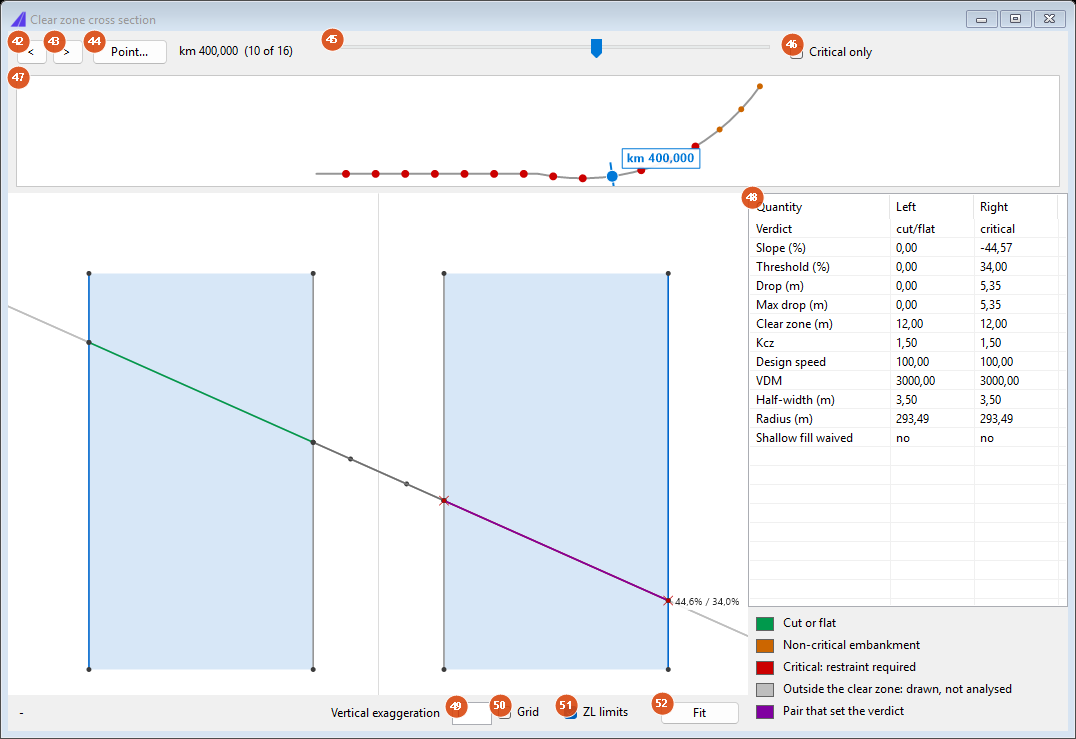Click the blue station slider thumb
Image resolution: width=1076 pixels, height=739 pixels.
click(x=596, y=48)
